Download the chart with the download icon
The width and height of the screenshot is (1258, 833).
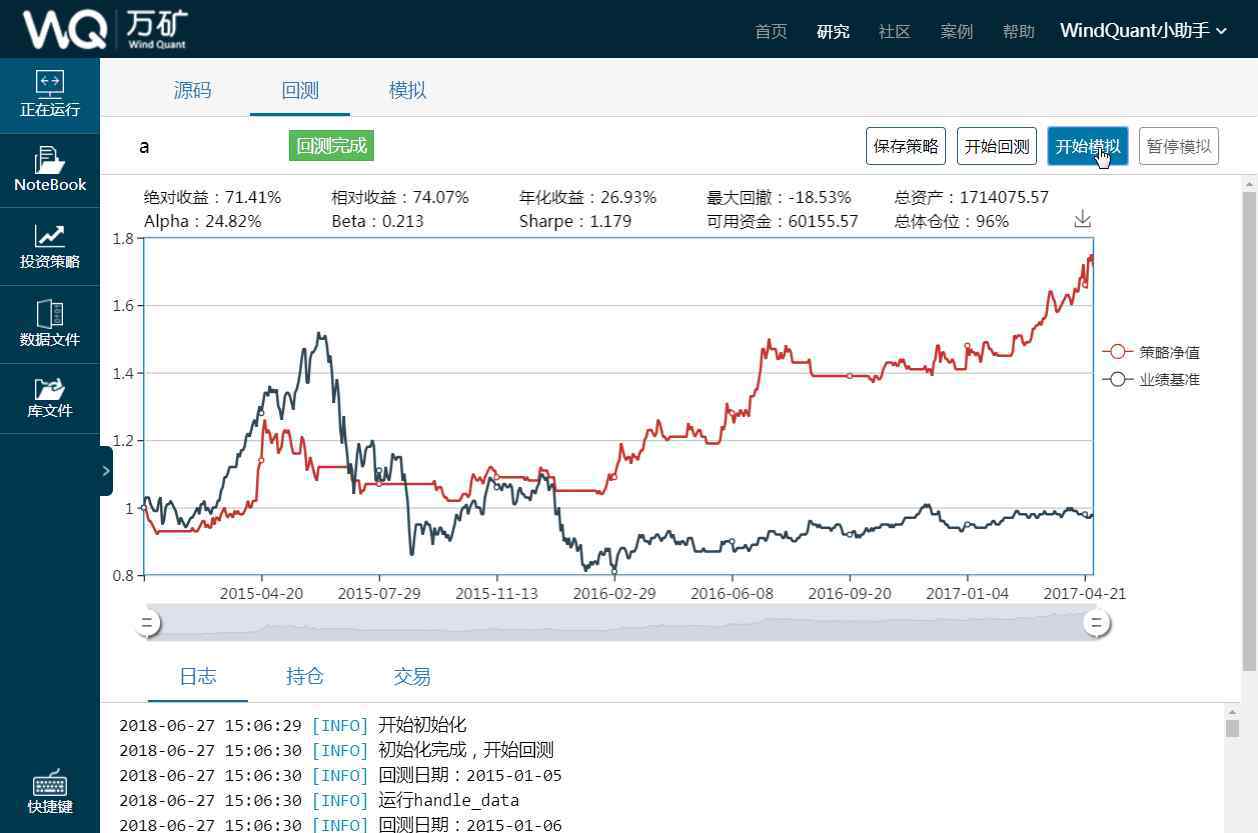pyautogui.click(x=1082, y=219)
